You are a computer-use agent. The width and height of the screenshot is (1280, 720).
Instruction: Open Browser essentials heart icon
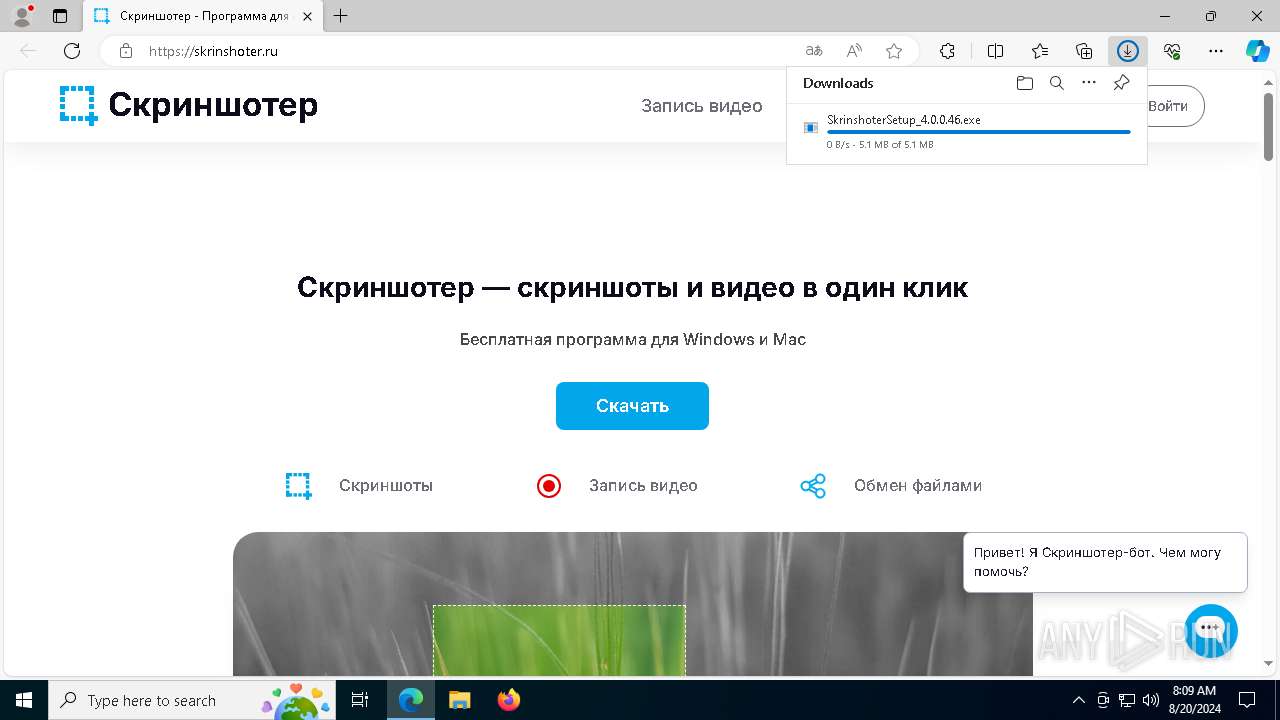click(1172, 51)
